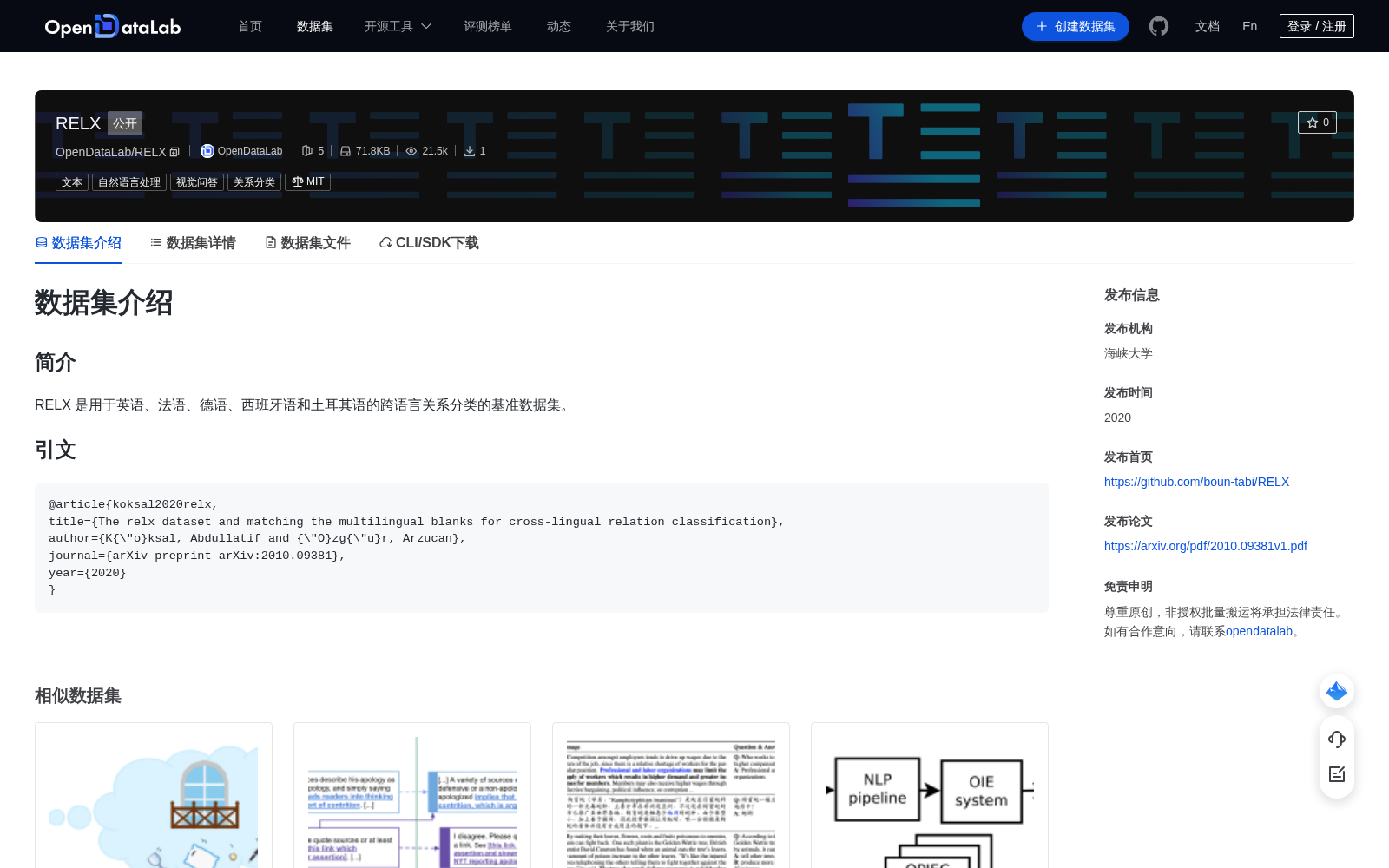Open the apology diagram similar dataset card
Image resolution: width=1389 pixels, height=868 pixels.
[412, 795]
